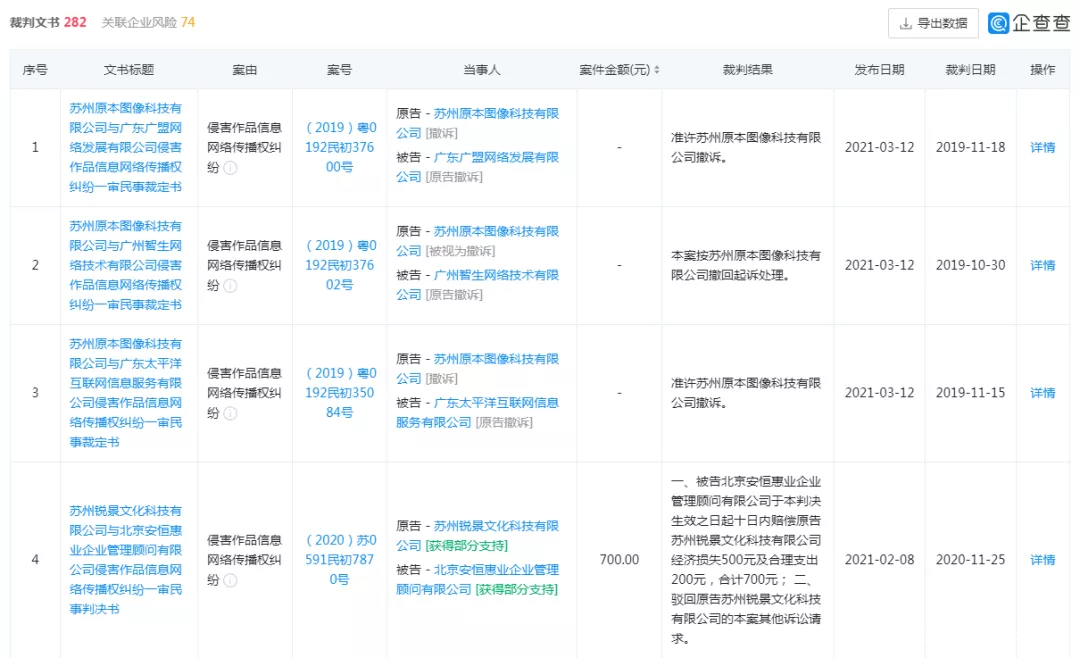Click plaintiff 苏州原本图像科技有限公司 in row 1
1080x658 pixels.
point(477,123)
